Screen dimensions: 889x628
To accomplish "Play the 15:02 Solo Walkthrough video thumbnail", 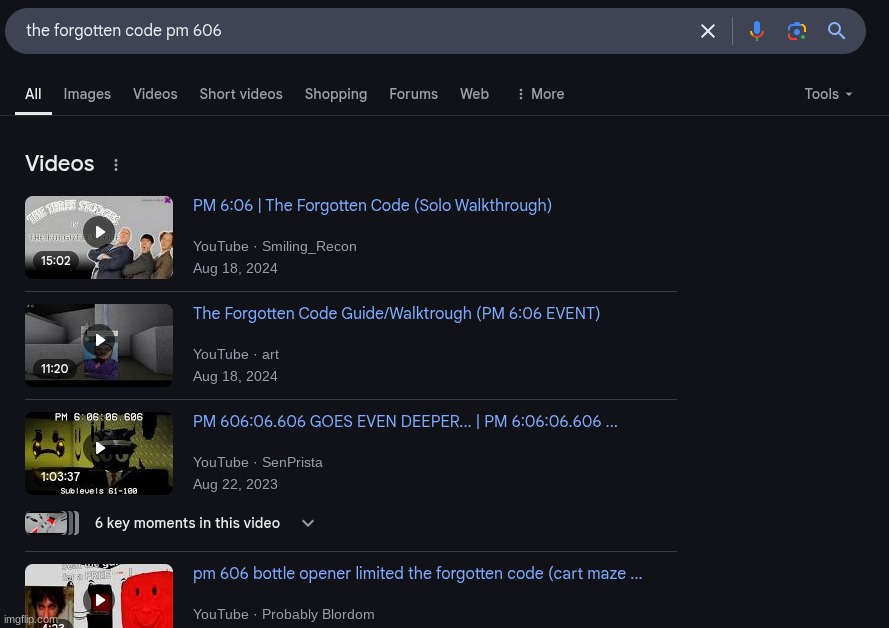I will click(99, 237).
